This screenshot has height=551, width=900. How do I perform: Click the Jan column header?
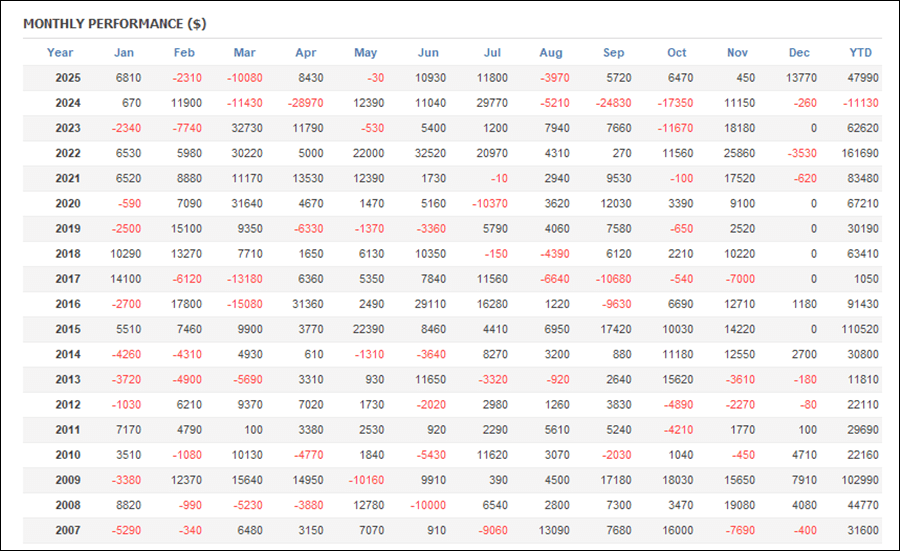point(124,53)
